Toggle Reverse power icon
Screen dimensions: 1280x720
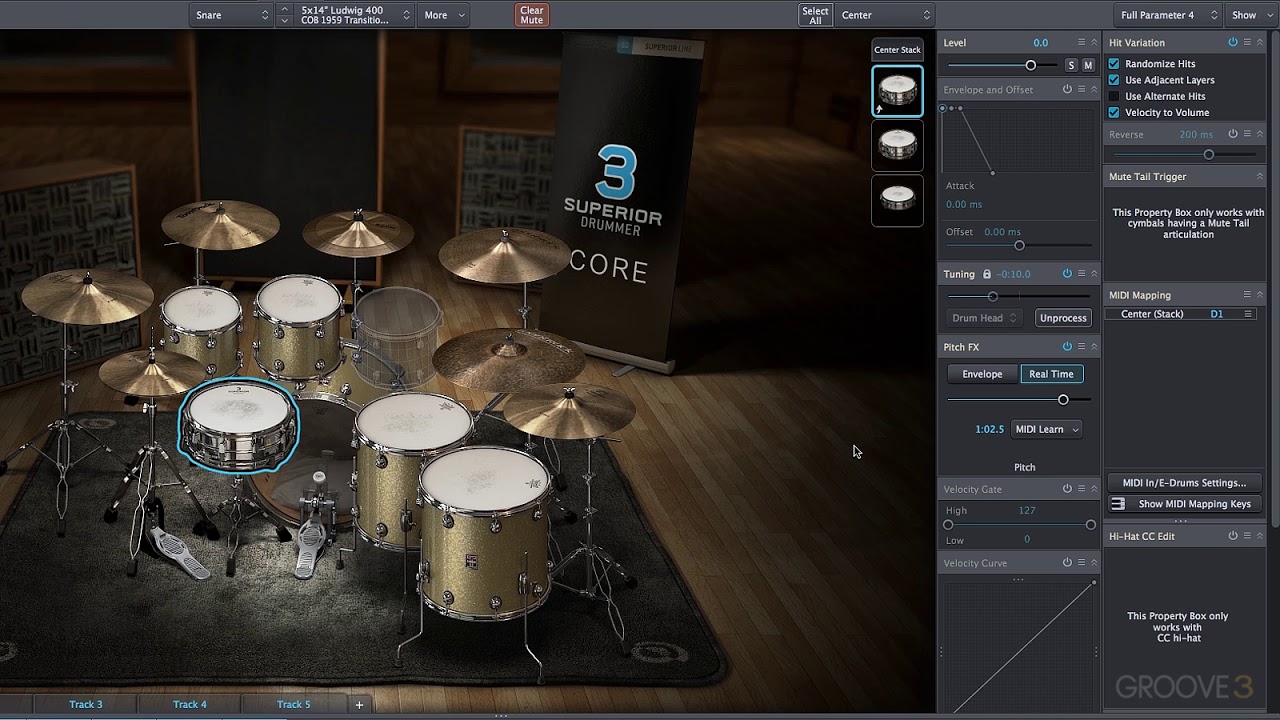1232,134
